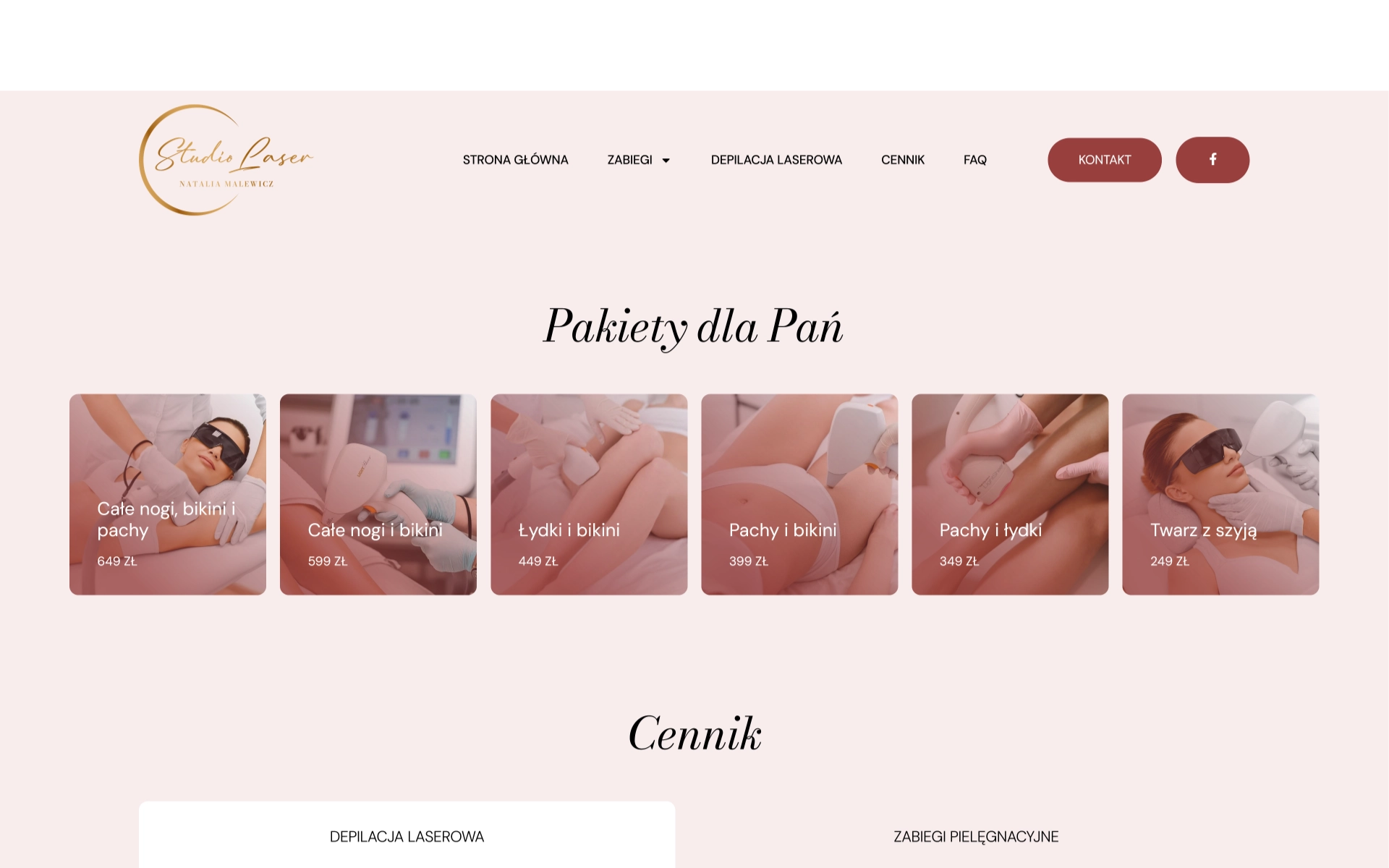This screenshot has width=1389, height=868.
Task: Click the Pakiety dla Pań heading
Action: point(694,327)
